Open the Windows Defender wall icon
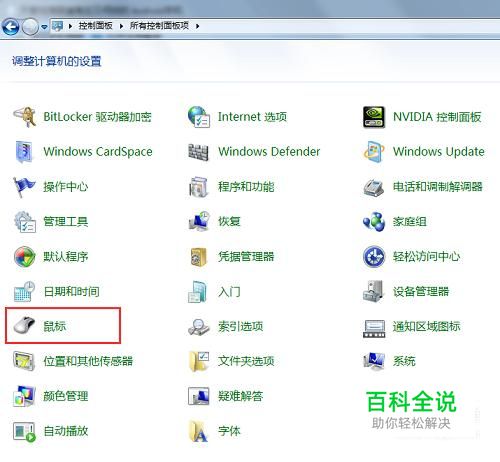Viewport: 500px width, 462px height. pyautogui.click(x=198, y=152)
